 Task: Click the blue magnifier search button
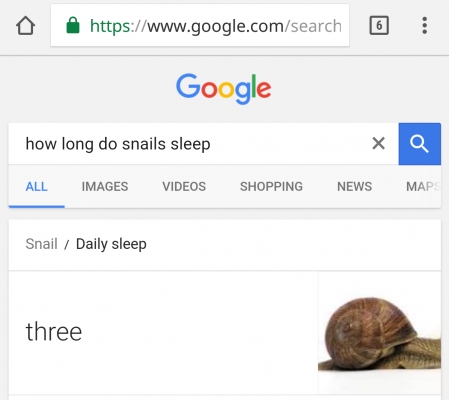(420, 144)
